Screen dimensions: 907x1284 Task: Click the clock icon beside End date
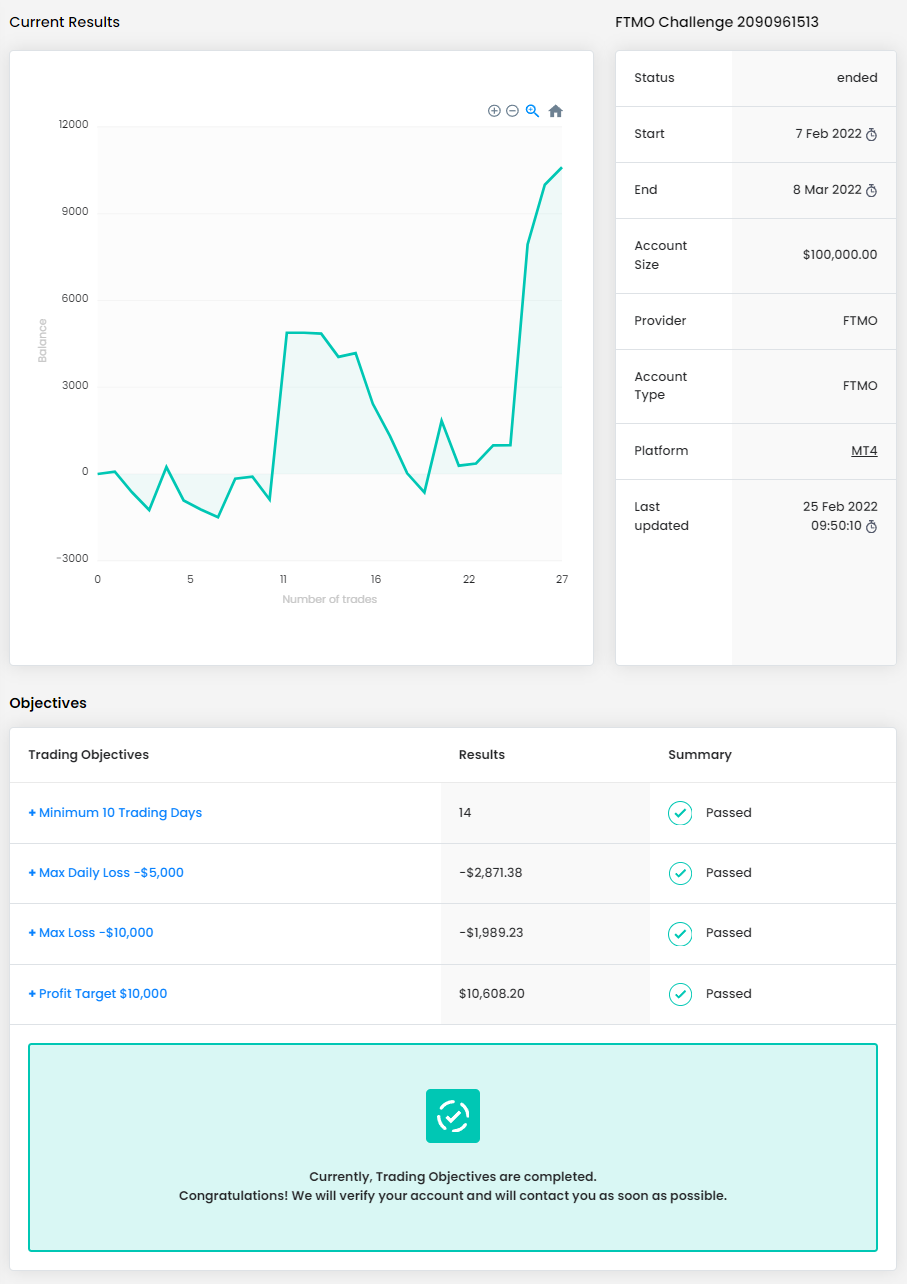click(x=871, y=191)
